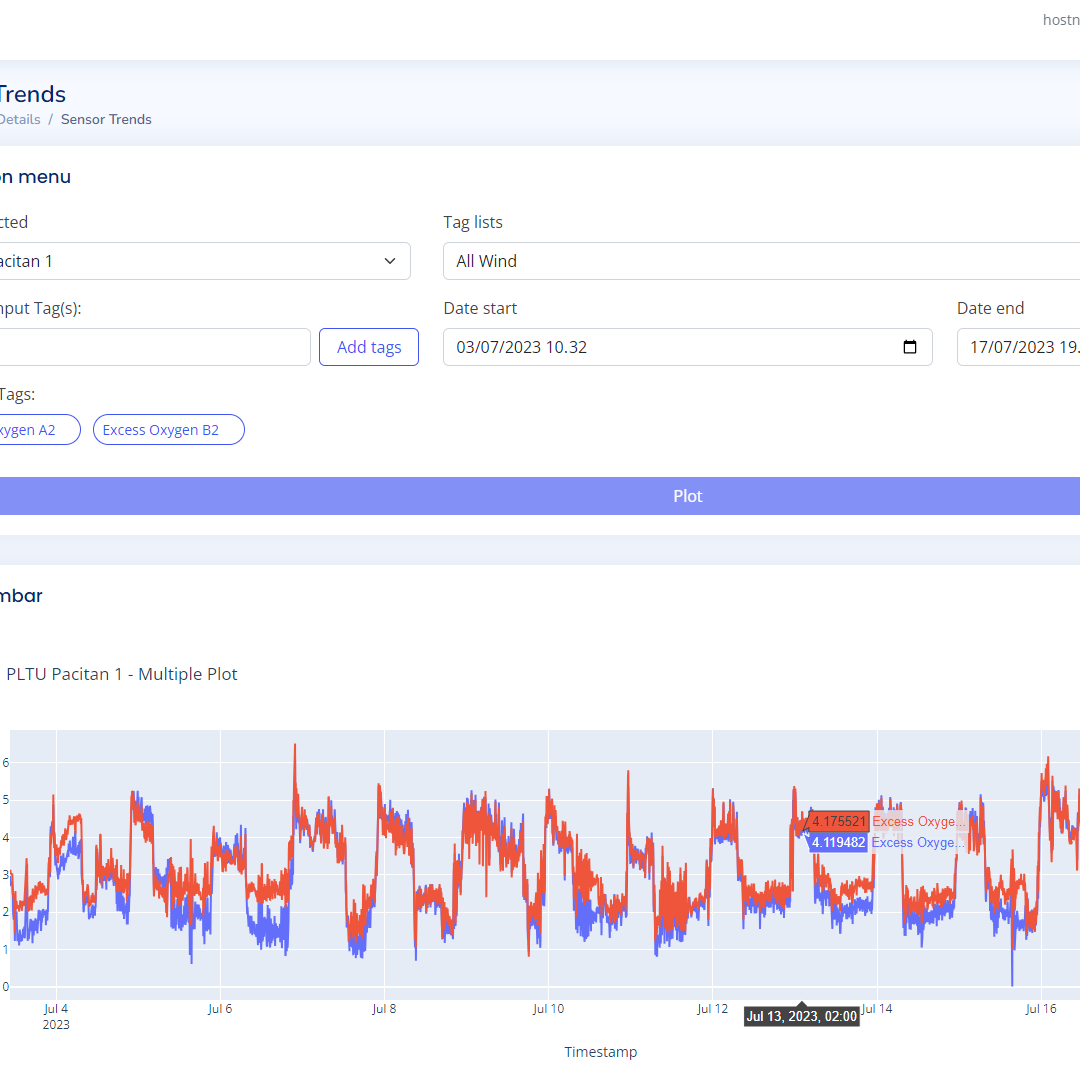Viewport: 1080px width, 1080px height.
Task: Go to the Details breadcrumb link
Action: click(x=19, y=119)
